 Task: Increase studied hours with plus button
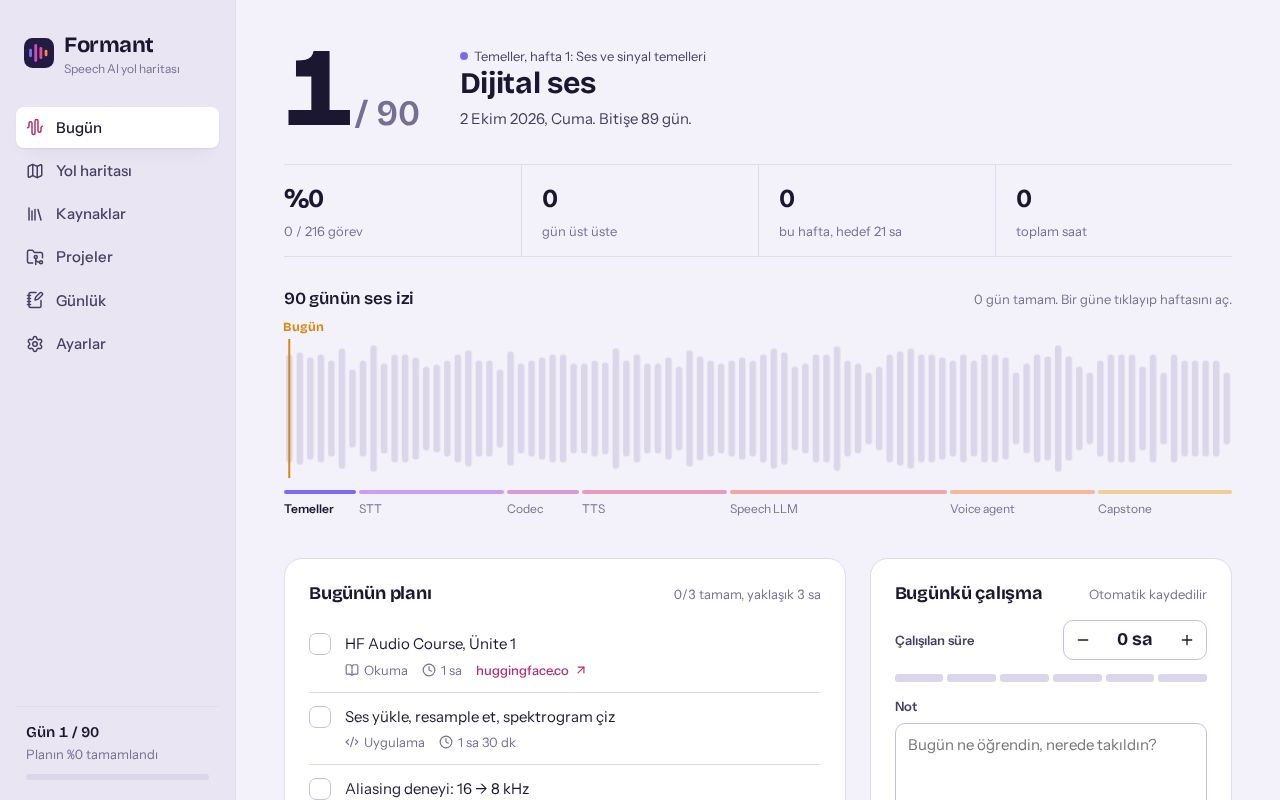point(1187,640)
